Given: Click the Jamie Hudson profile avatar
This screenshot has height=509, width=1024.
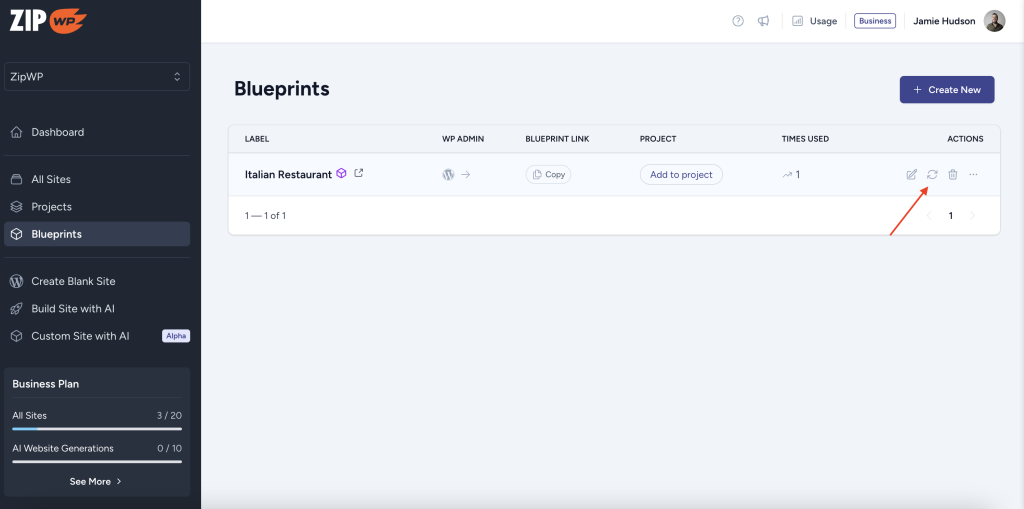Looking at the screenshot, I should tap(994, 21).
